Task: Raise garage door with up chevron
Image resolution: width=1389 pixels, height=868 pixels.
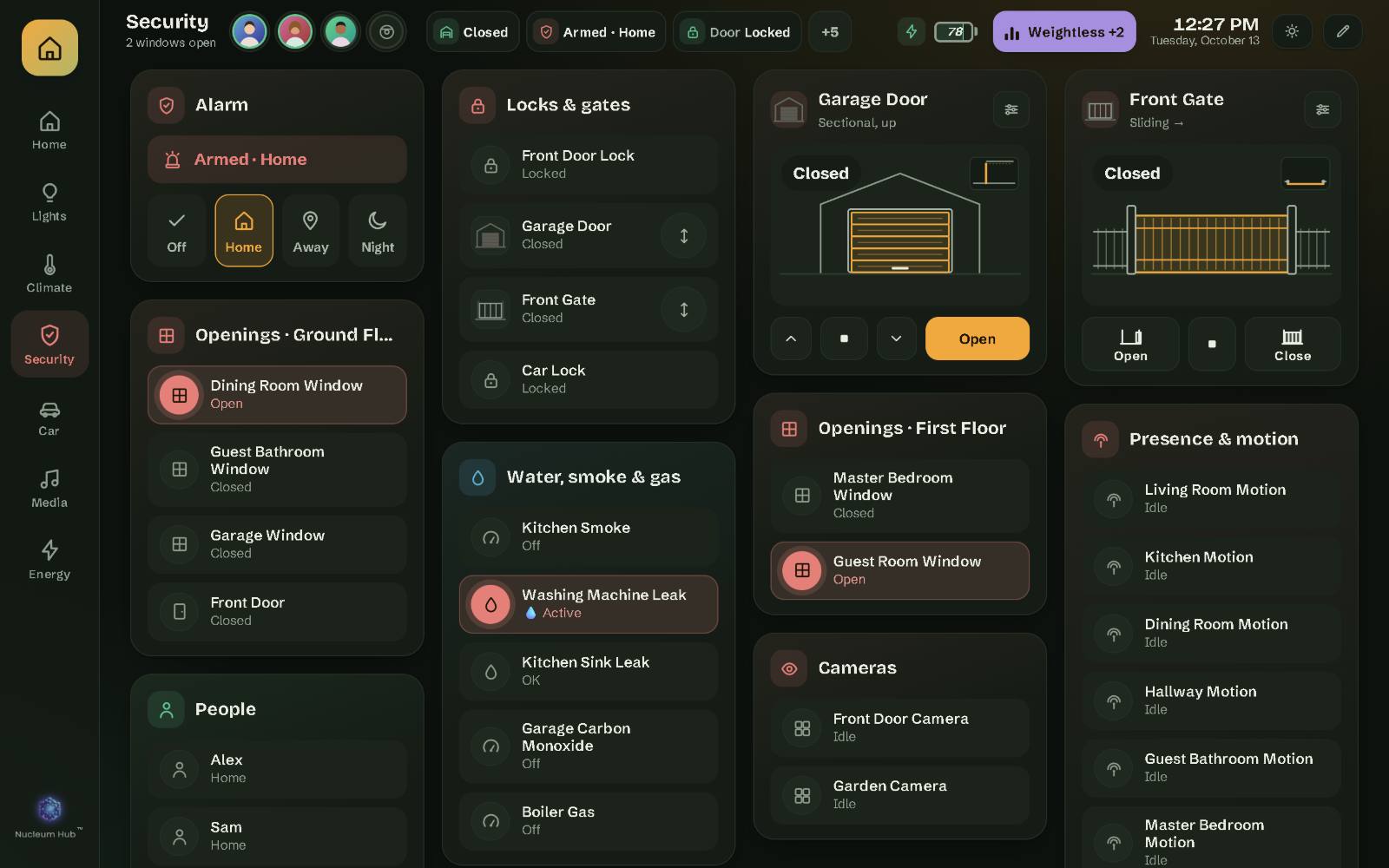Action: coord(791,339)
